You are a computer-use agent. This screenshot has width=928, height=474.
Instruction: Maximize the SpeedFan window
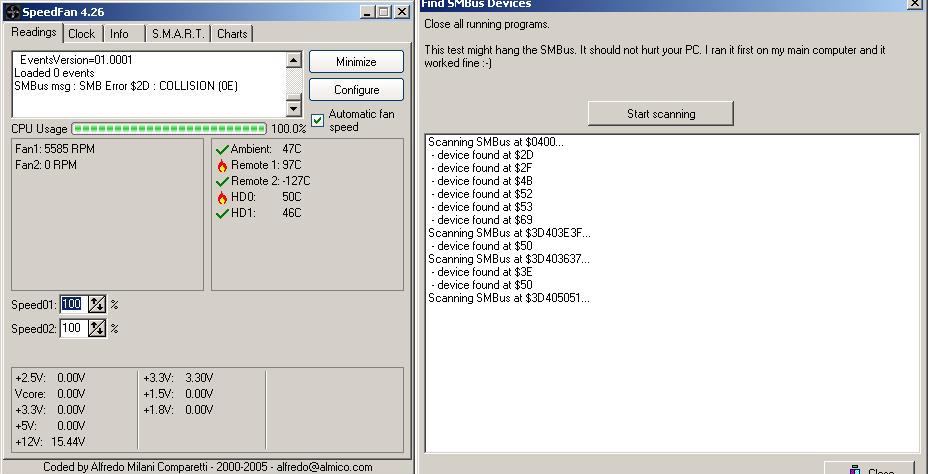click(384, 12)
